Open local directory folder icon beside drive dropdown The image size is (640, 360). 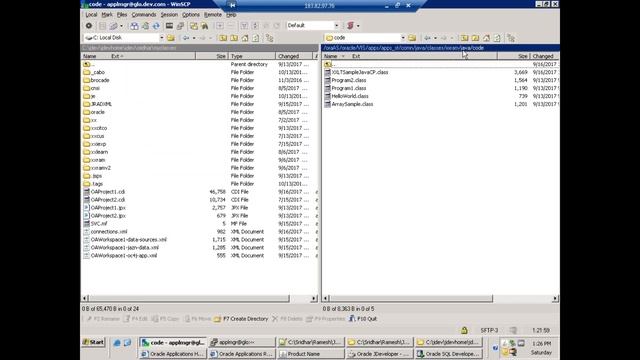coord(171,38)
